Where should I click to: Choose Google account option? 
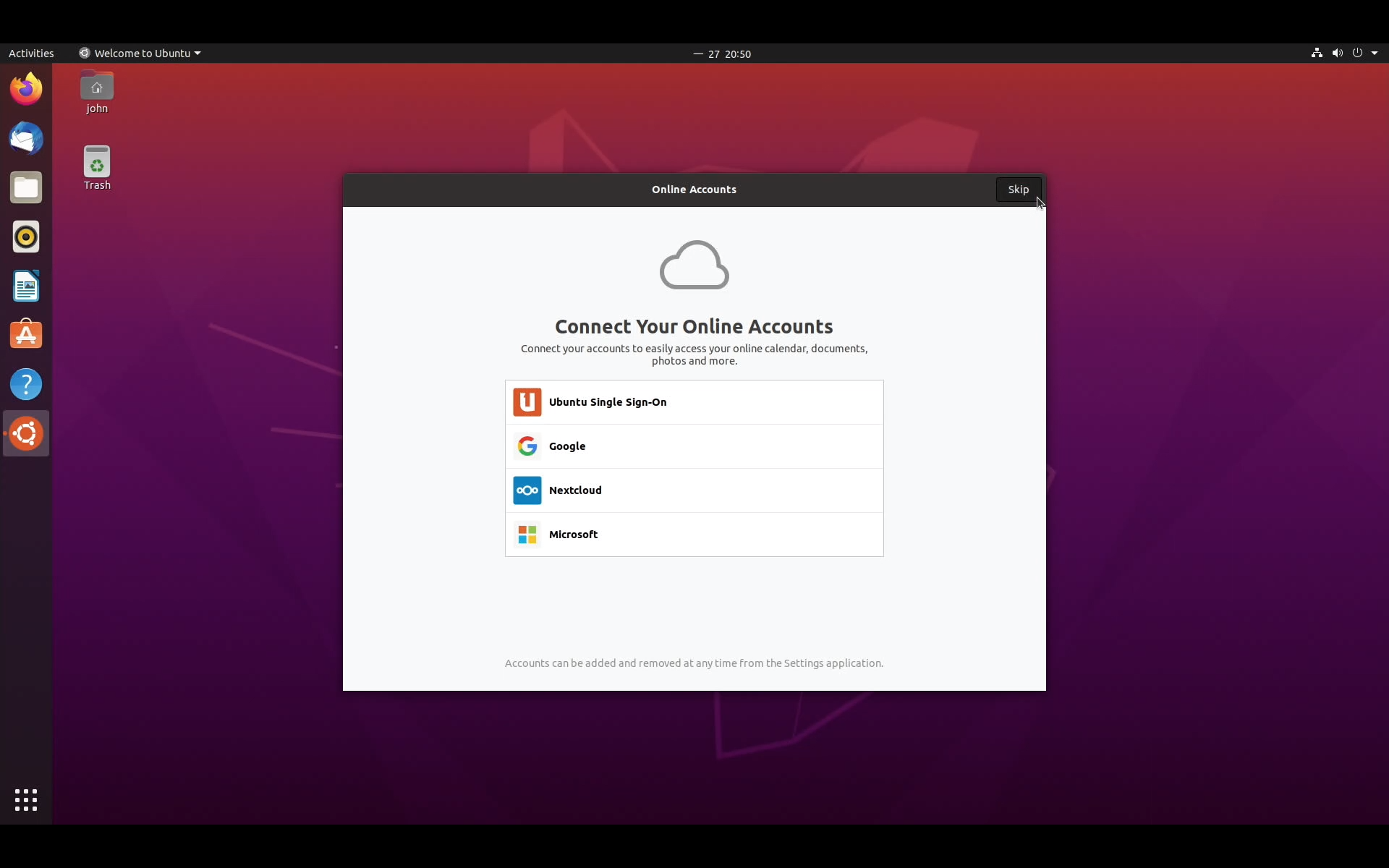[x=694, y=446]
